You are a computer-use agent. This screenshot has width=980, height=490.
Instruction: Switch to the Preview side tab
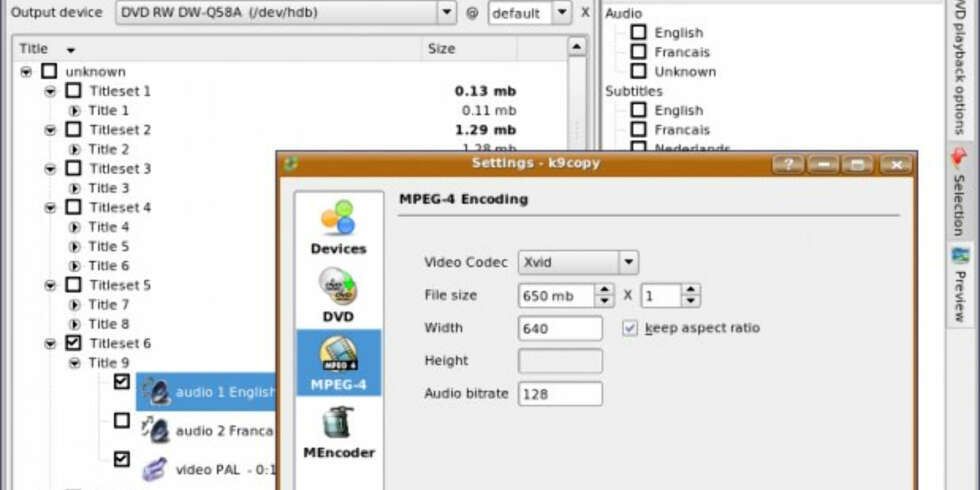[x=959, y=285]
